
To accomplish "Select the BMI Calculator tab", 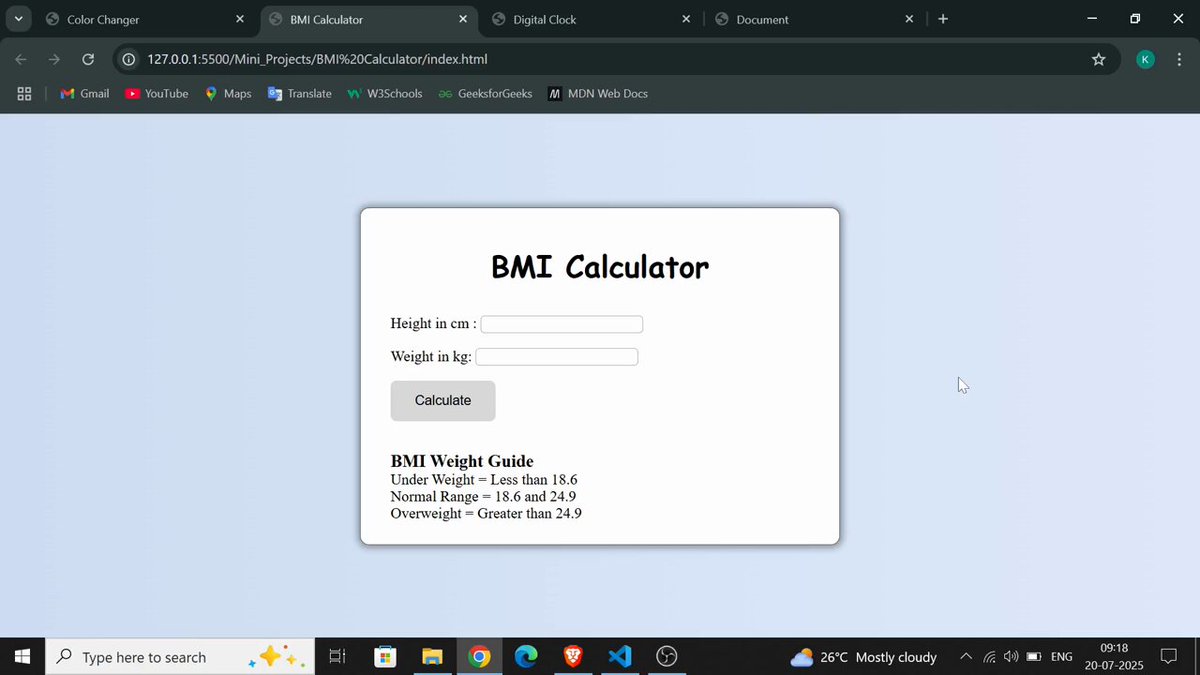I will pos(369,19).
